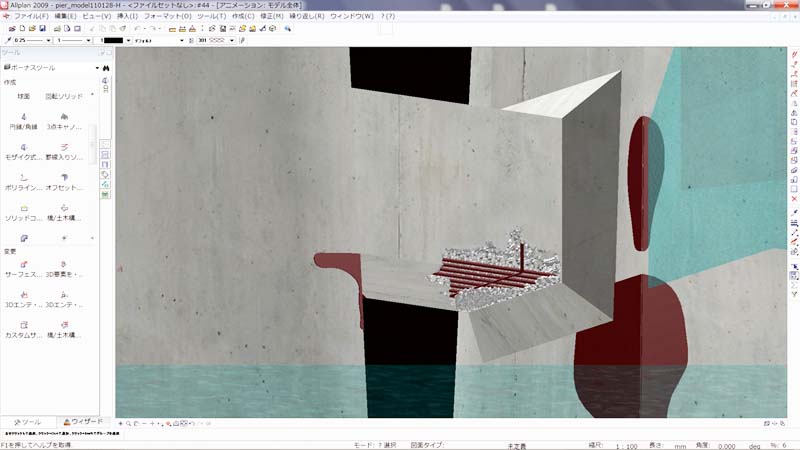Open the ウィンドウ(W) menu

click(352, 16)
